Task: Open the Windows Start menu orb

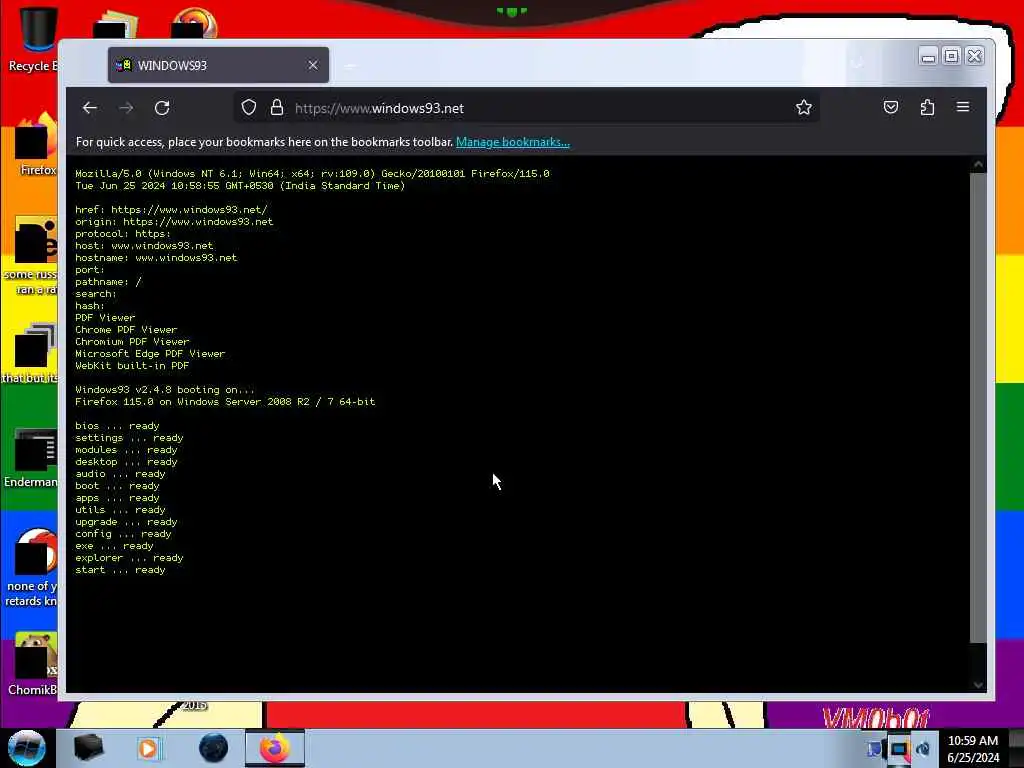Action: [x=26, y=748]
